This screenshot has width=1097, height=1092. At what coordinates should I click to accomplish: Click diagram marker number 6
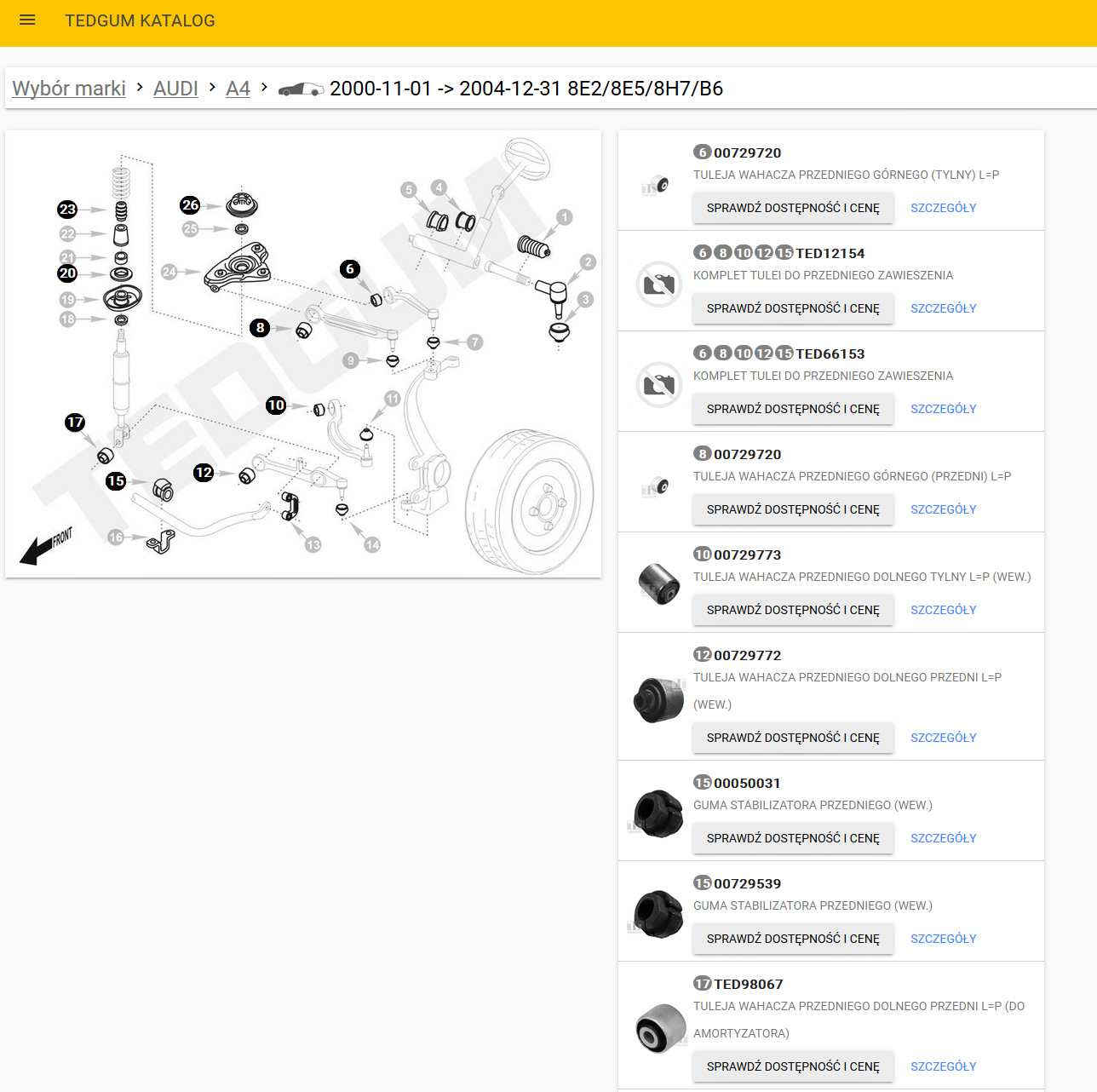click(x=349, y=269)
